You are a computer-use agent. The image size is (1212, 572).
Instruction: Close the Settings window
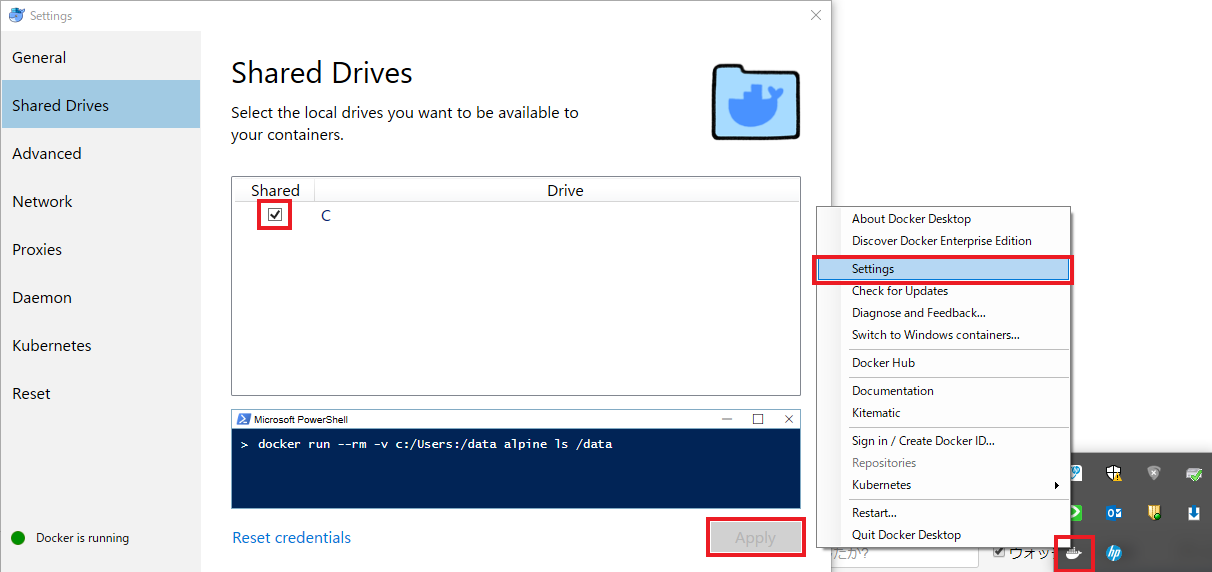pyautogui.click(x=816, y=15)
